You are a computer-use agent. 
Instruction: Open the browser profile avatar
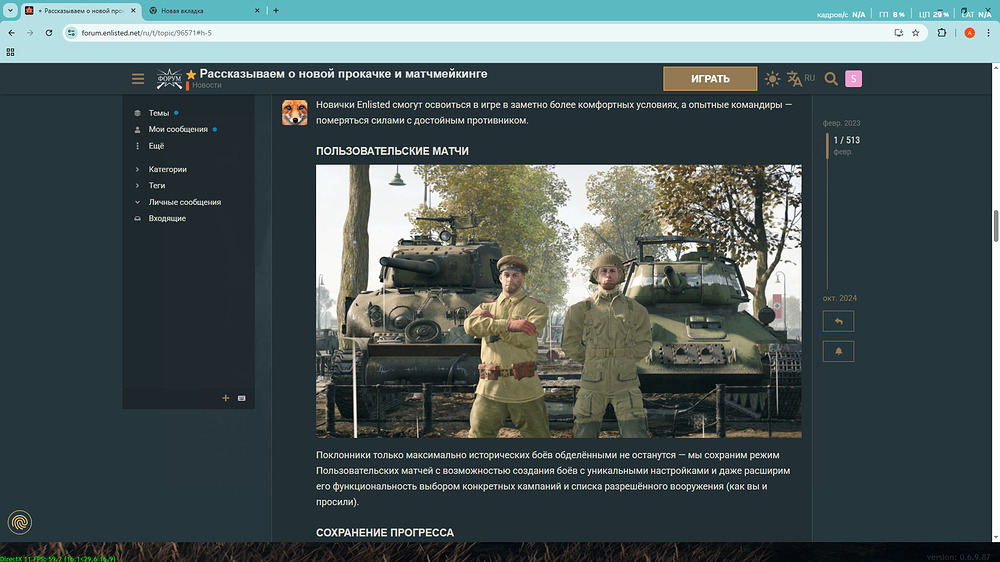coord(969,33)
